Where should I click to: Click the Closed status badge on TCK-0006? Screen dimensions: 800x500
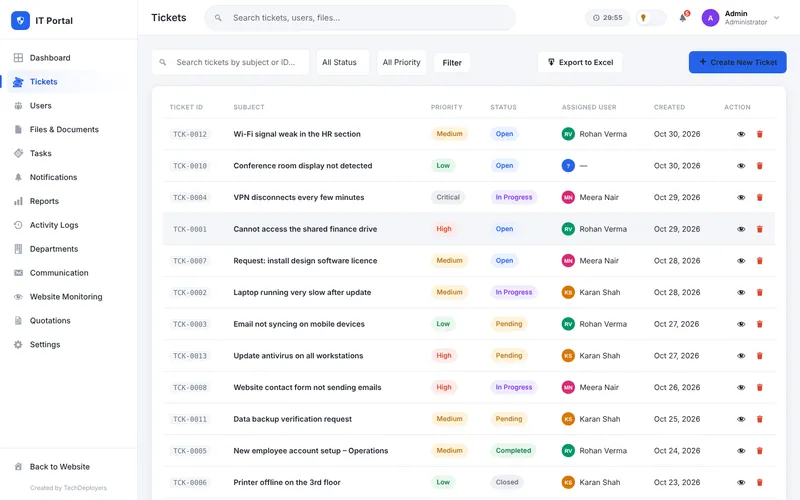click(507, 482)
